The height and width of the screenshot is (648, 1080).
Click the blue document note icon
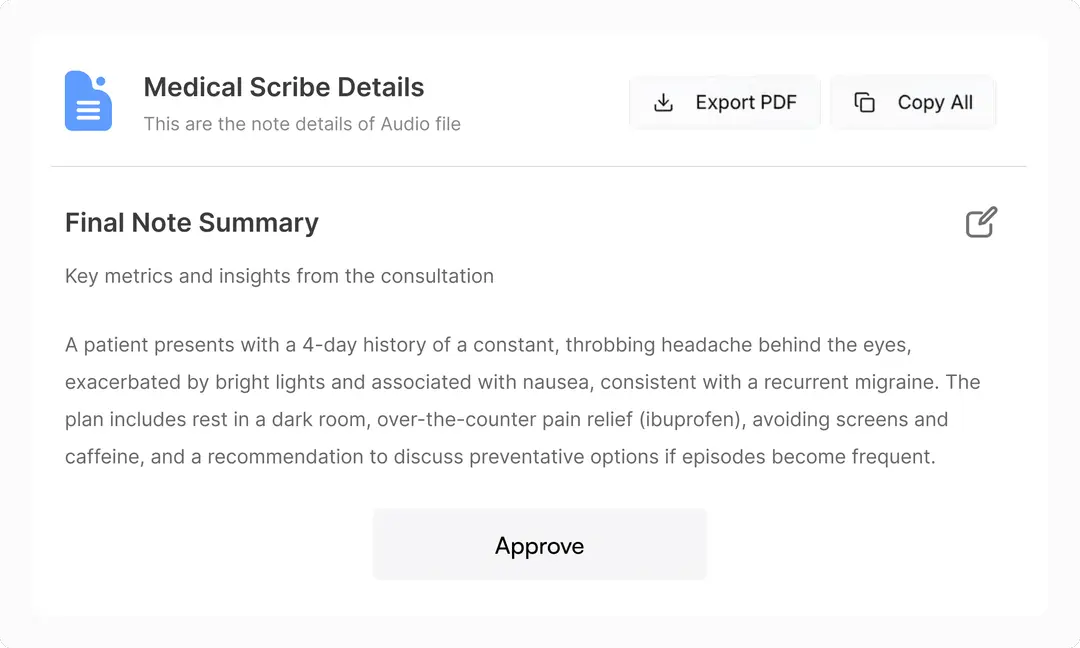pos(88,100)
